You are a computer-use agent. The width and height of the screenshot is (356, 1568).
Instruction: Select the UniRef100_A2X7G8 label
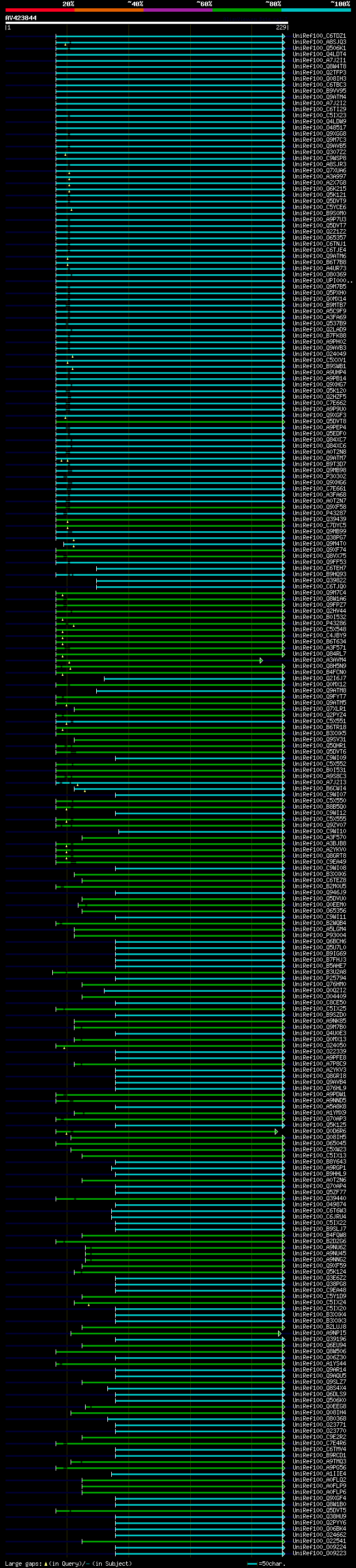click(x=319, y=182)
